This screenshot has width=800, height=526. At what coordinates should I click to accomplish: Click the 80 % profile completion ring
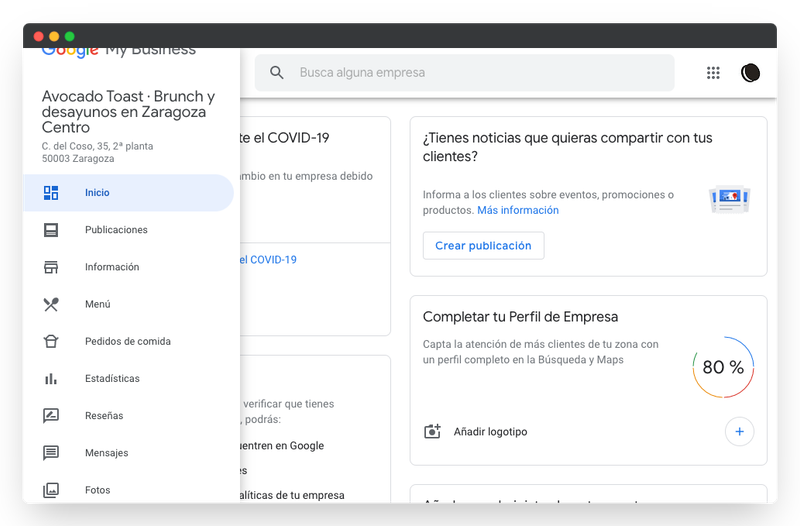click(x=723, y=367)
